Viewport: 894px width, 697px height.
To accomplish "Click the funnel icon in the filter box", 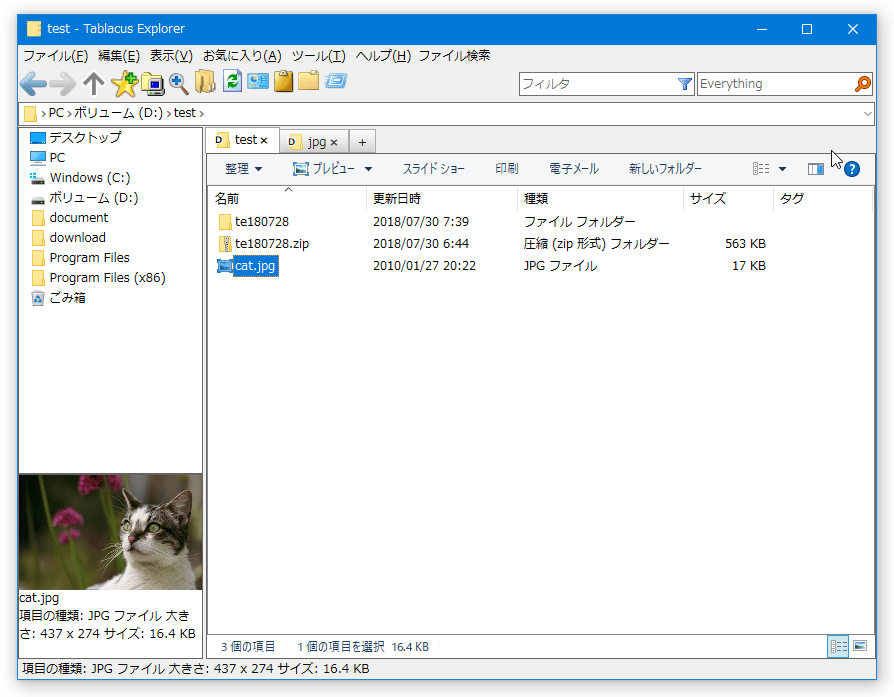I will pos(685,83).
